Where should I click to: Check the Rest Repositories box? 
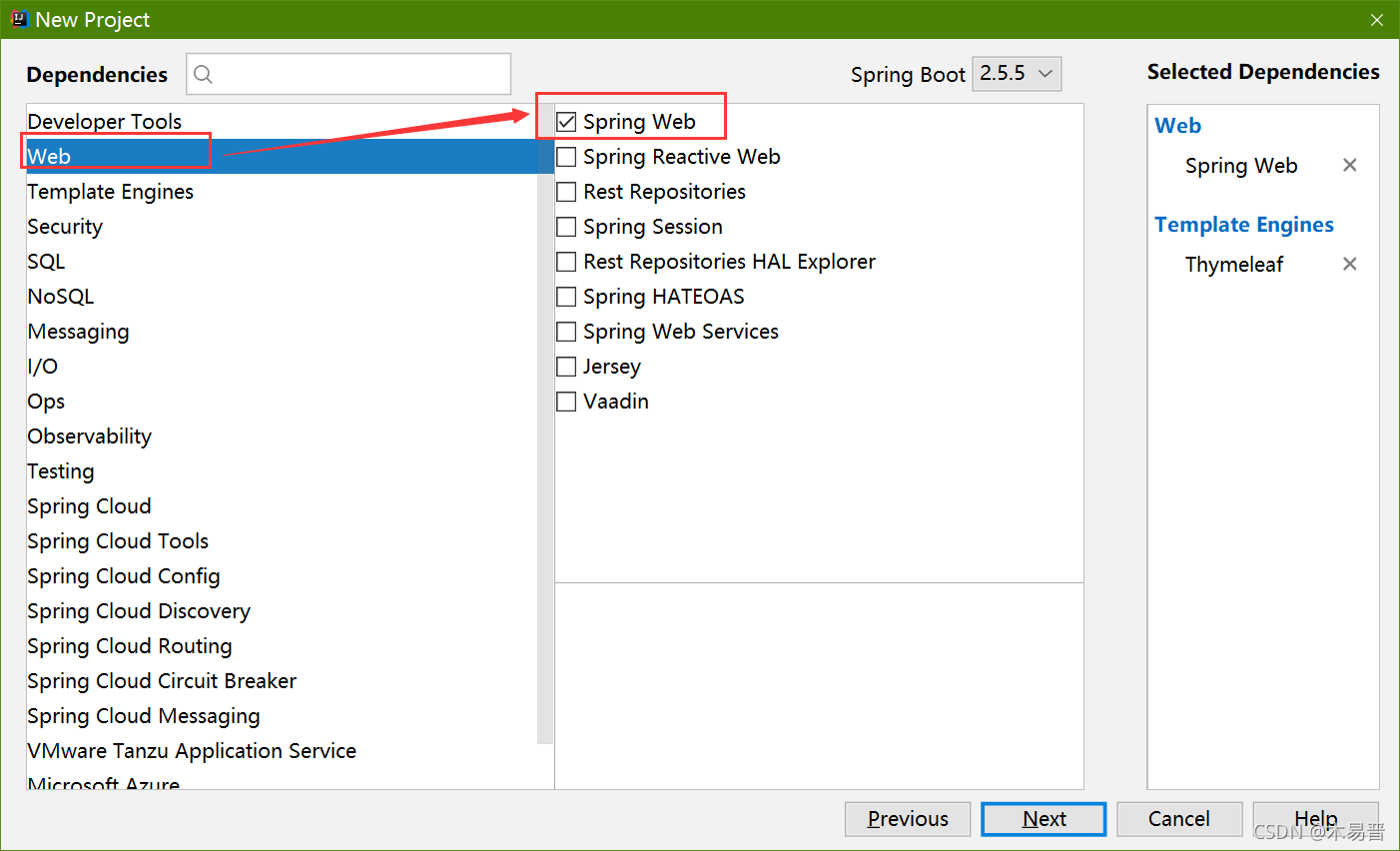566,192
